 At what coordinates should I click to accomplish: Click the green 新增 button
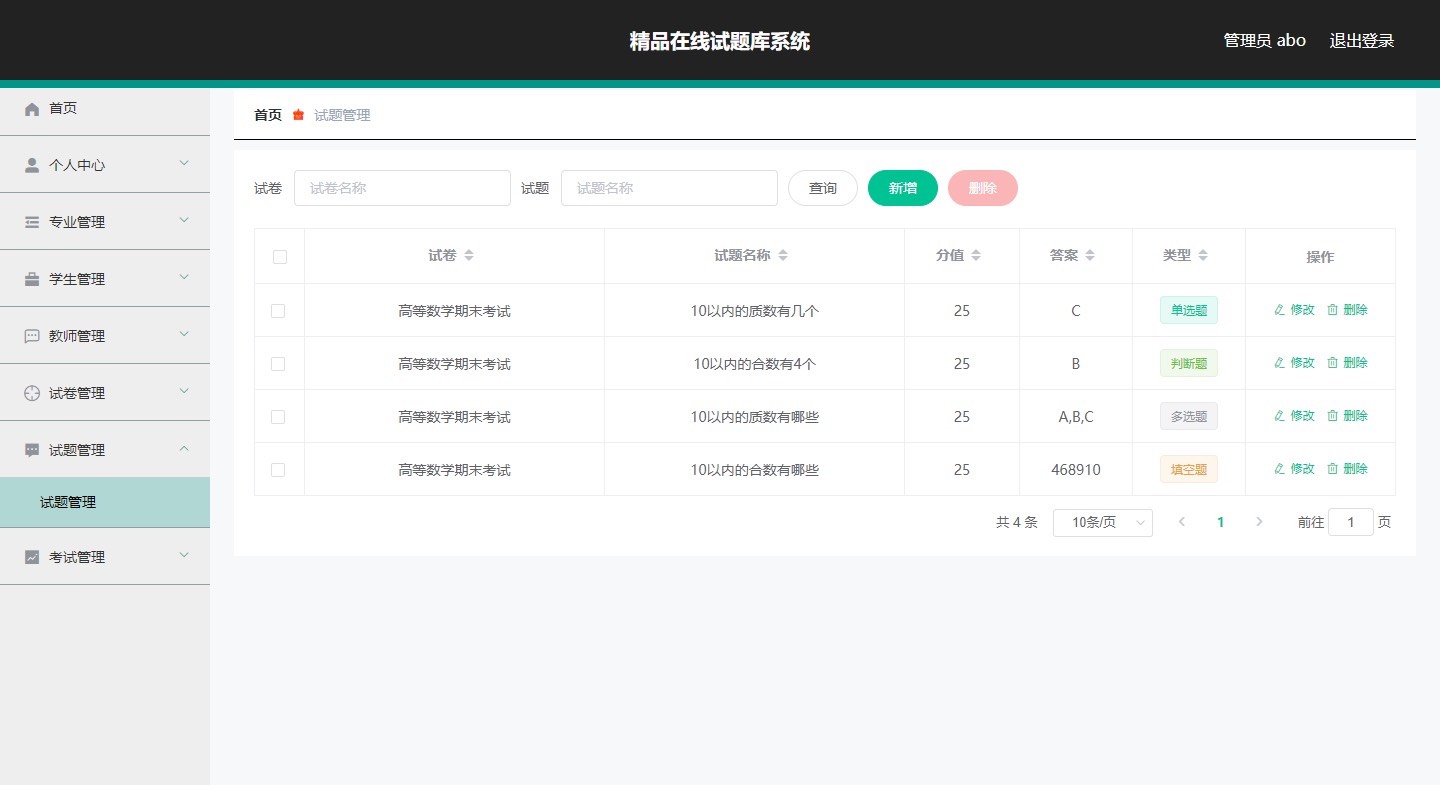coord(902,188)
